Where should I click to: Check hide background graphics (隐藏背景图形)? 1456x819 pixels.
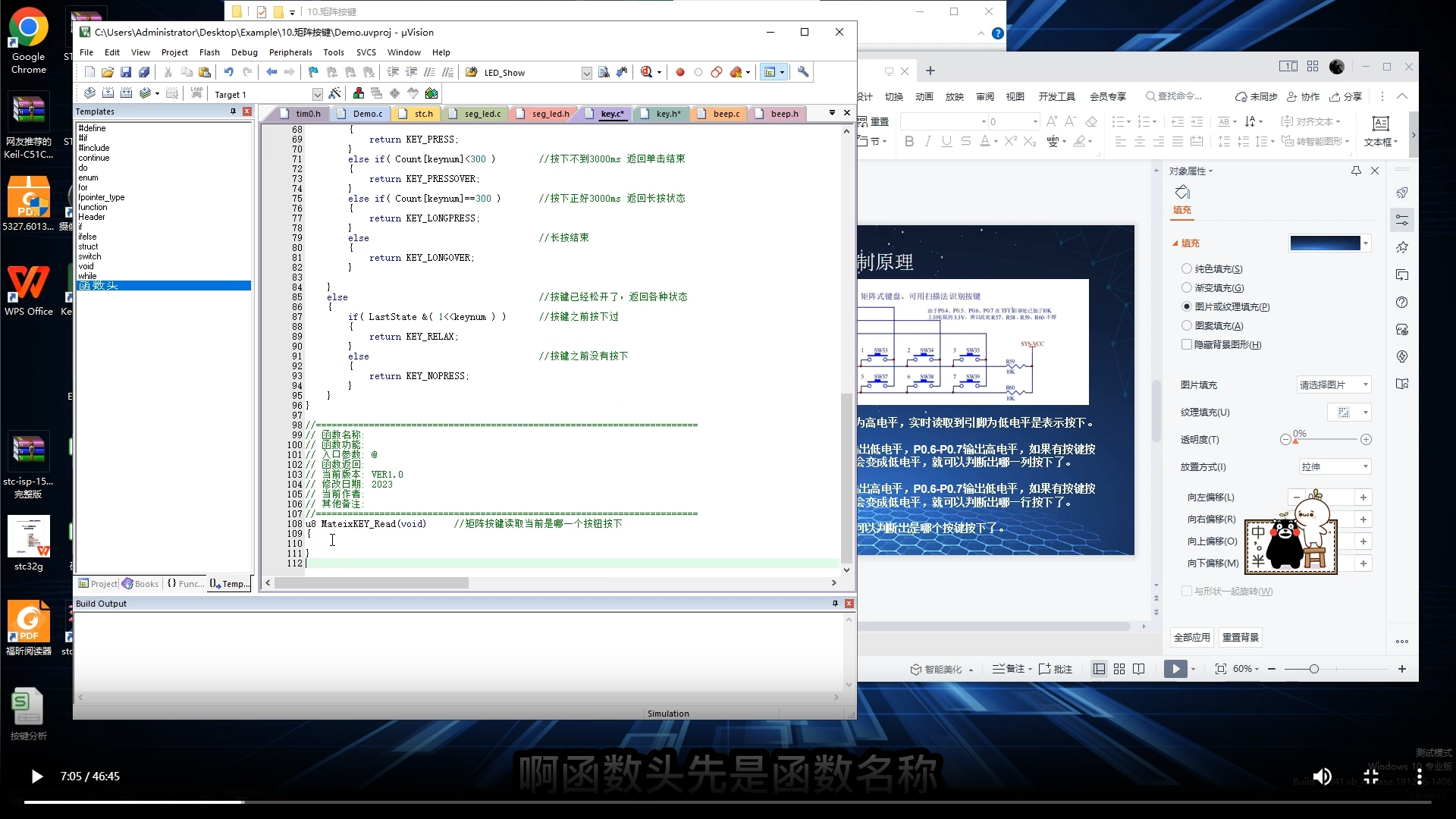(1187, 344)
